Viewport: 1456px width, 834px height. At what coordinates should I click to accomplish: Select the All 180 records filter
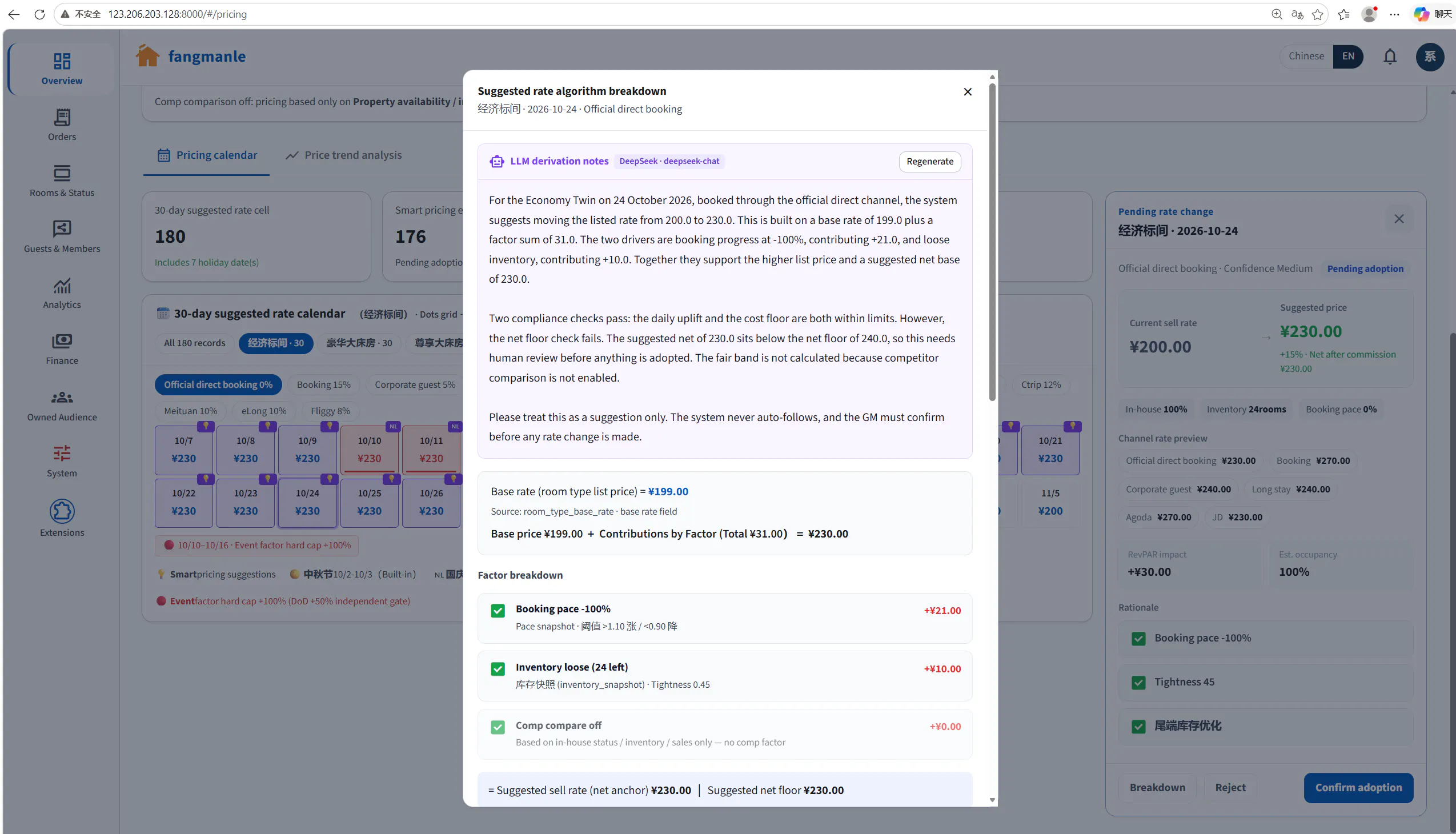click(x=194, y=343)
